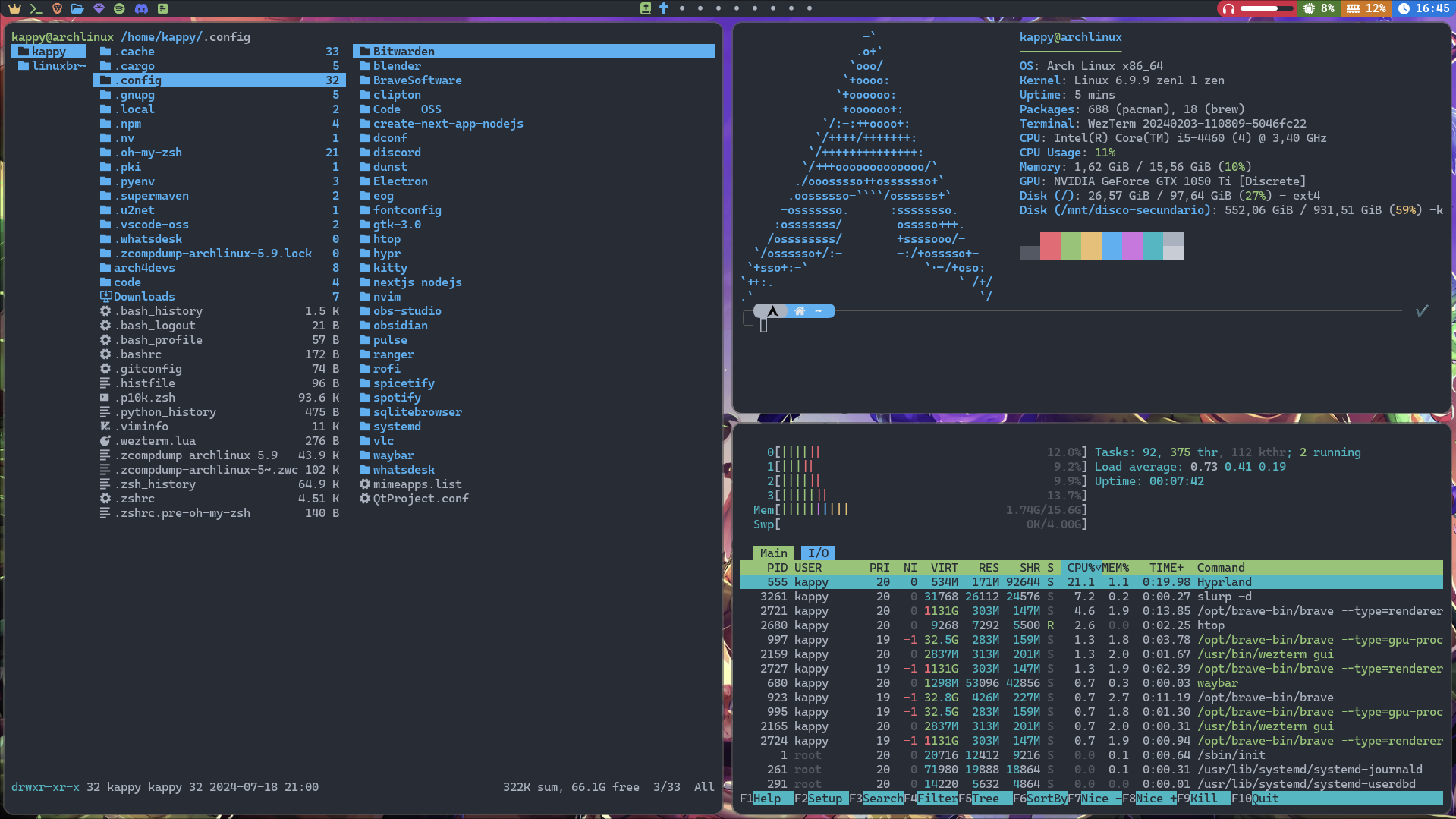This screenshot has width=1456, height=819.
Task: Sort htop by the Command column header
Action: tap(1221, 568)
